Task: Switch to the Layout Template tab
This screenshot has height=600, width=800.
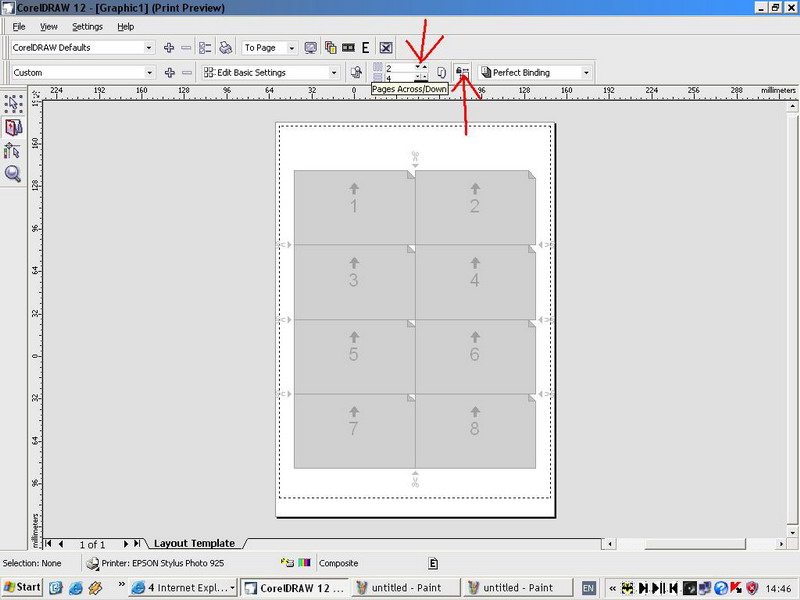Action: pyautogui.click(x=194, y=543)
